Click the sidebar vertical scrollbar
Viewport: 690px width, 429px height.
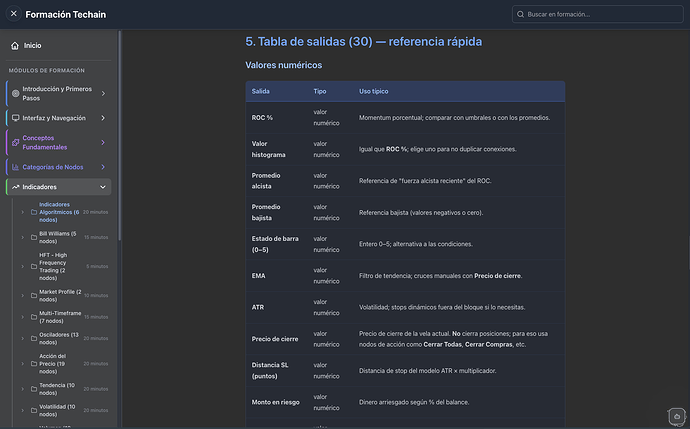click(119, 136)
